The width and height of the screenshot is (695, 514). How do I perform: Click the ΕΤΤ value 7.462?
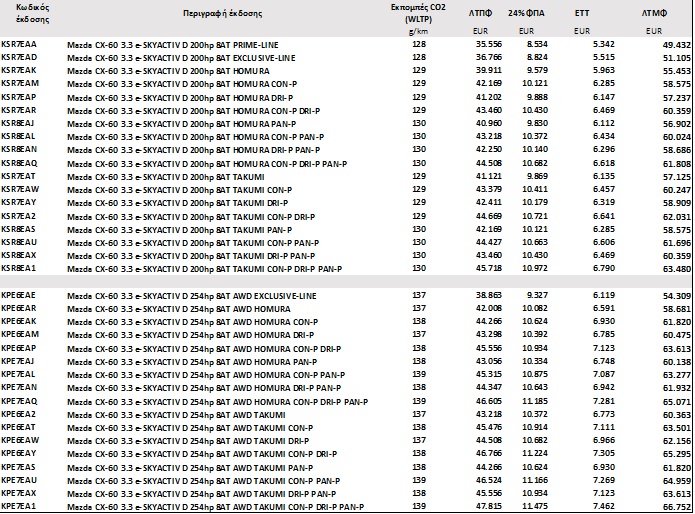[604, 506]
